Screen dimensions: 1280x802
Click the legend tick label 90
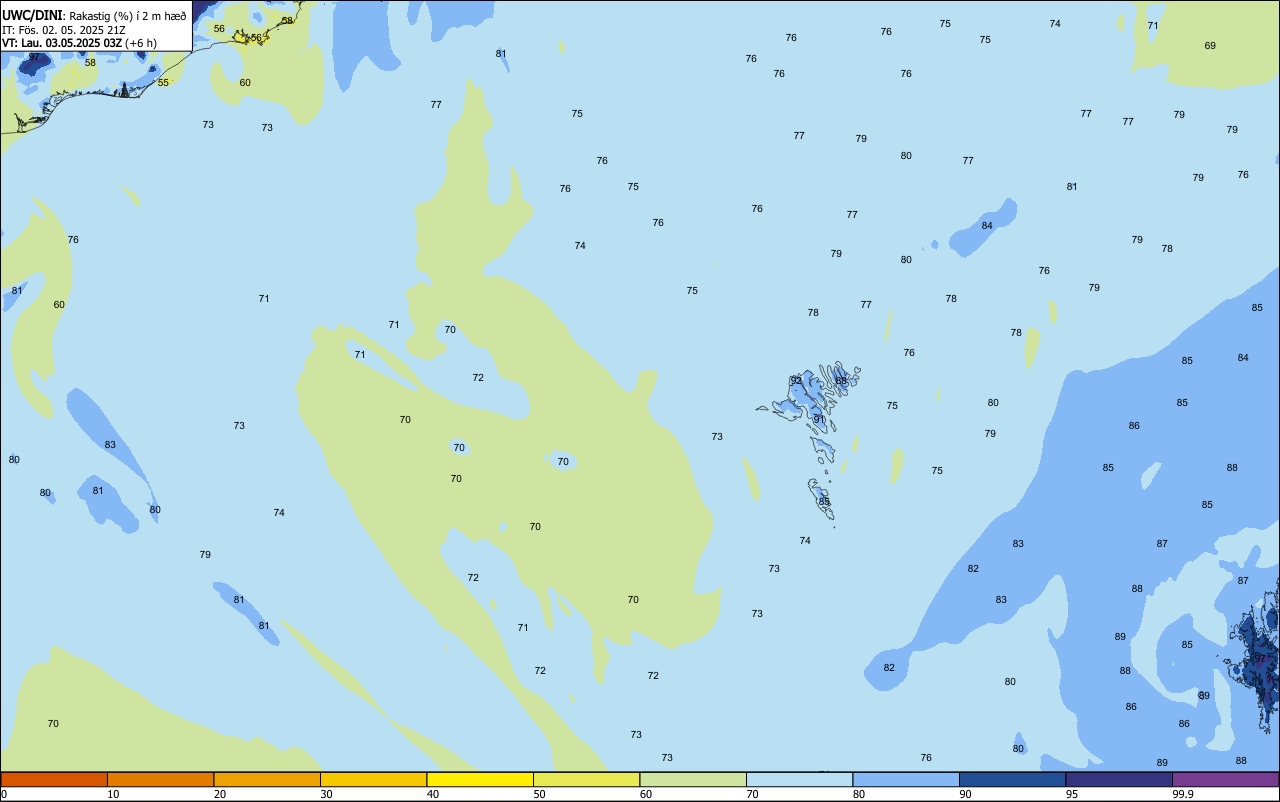(x=965, y=794)
